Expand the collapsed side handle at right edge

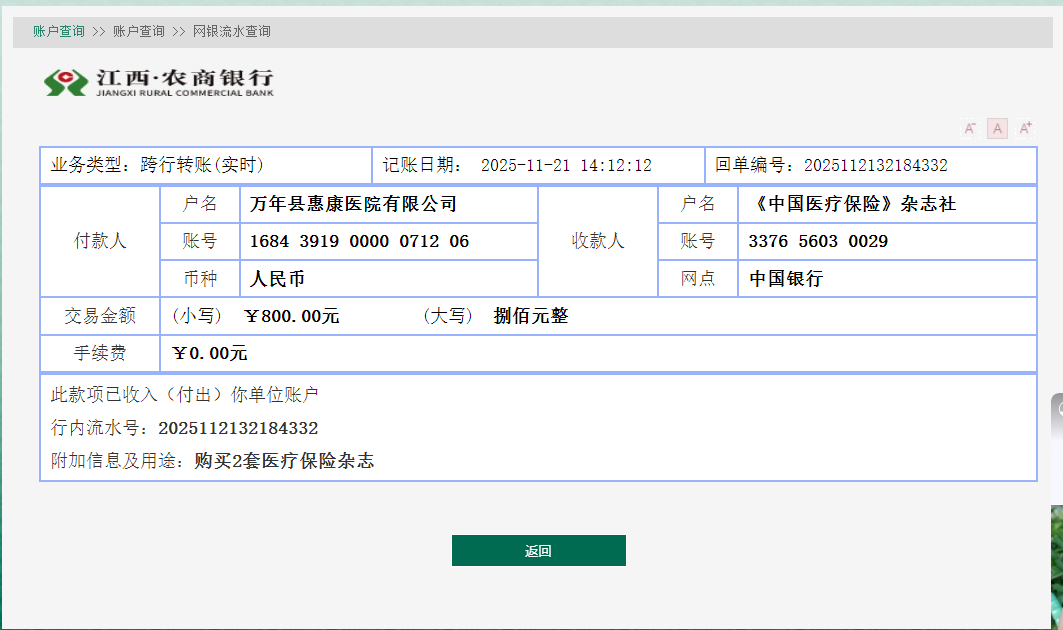[1057, 421]
